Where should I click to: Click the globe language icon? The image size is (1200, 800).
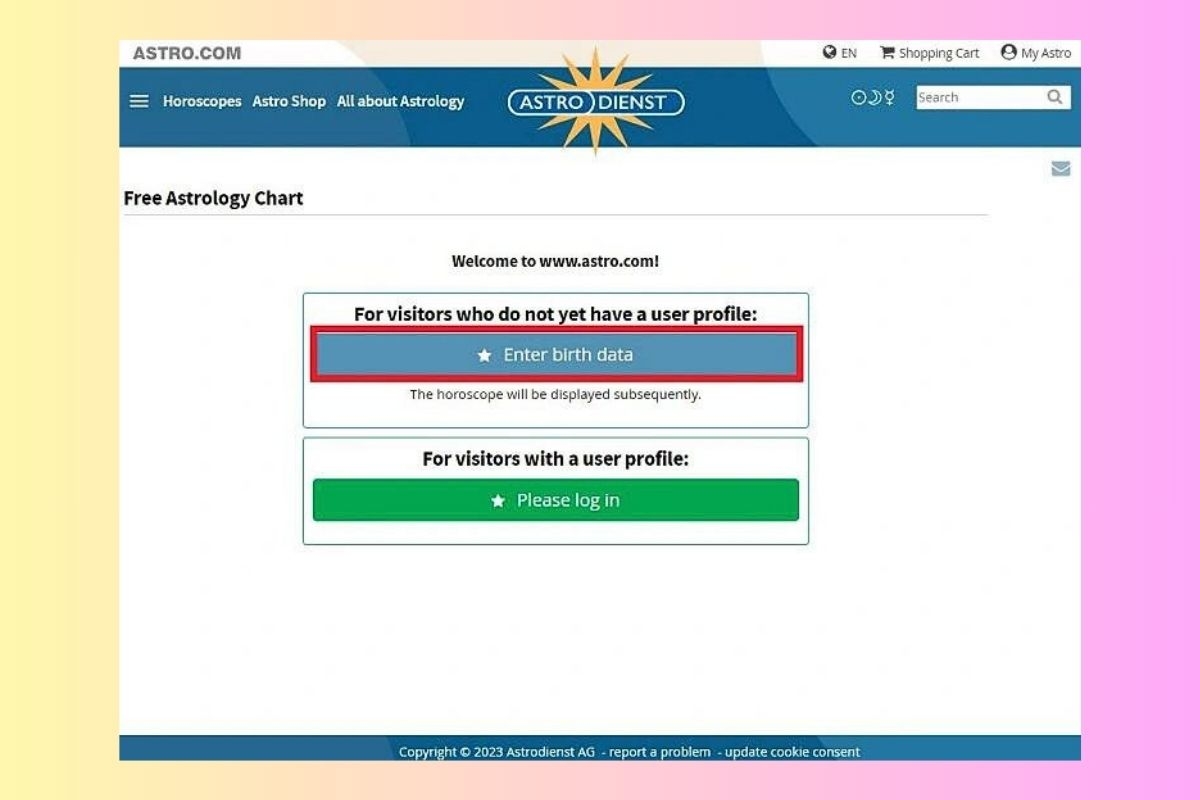[830, 52]
